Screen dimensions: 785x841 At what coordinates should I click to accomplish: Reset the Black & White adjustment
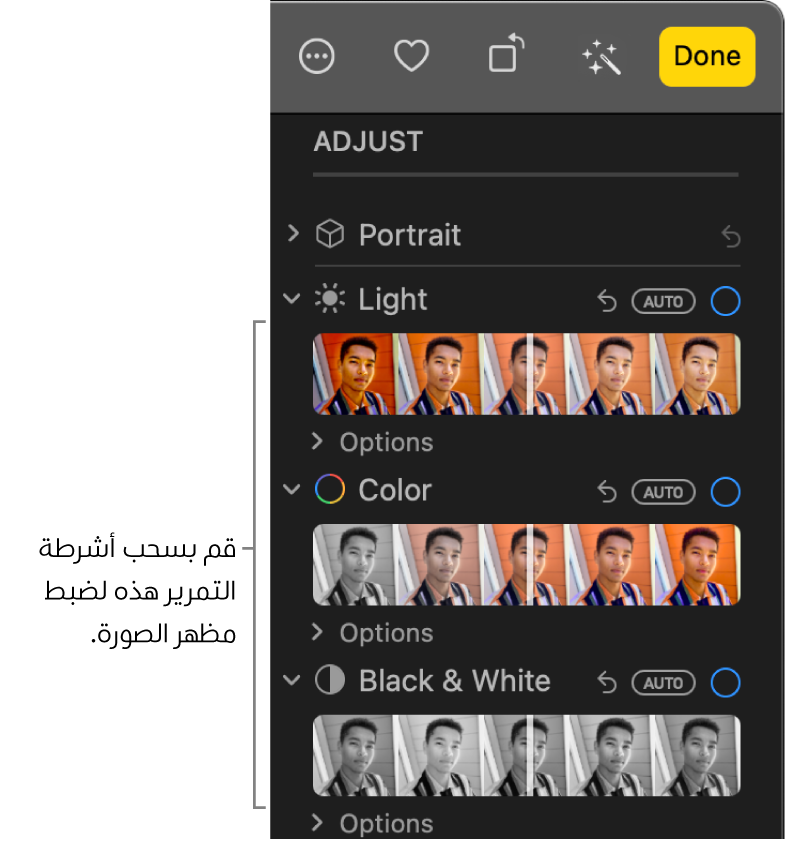pyautogui.click(x=607, y=683)
